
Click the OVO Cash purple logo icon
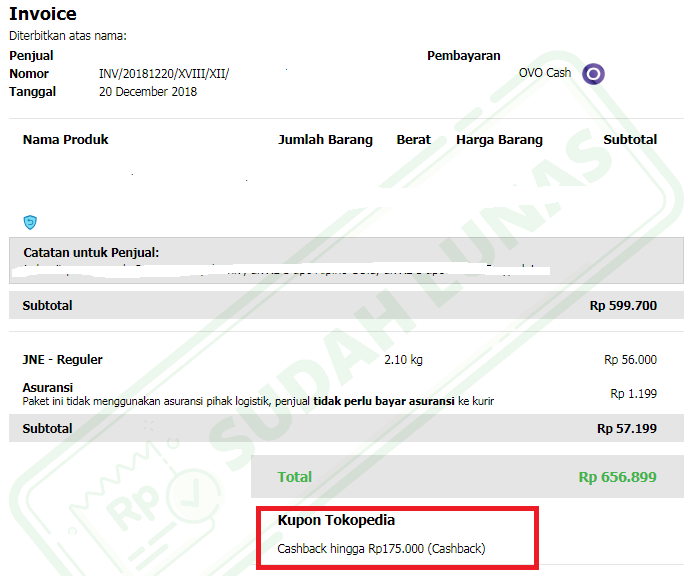[x=593, y=73]
